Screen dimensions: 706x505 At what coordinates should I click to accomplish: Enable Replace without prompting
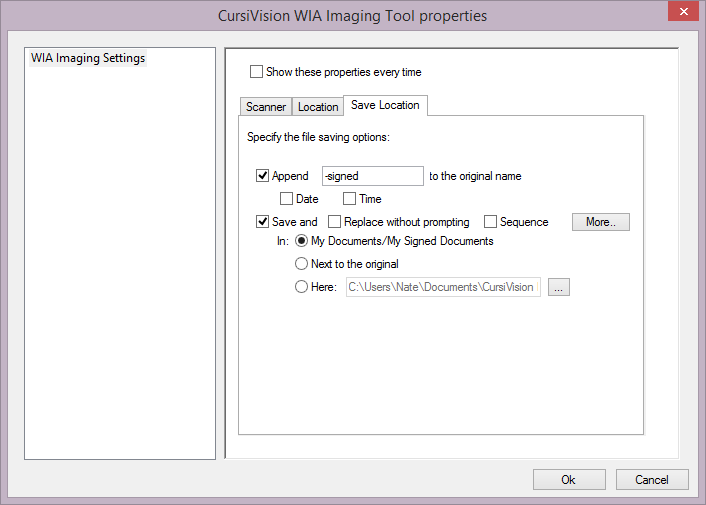tap(335, 222)
